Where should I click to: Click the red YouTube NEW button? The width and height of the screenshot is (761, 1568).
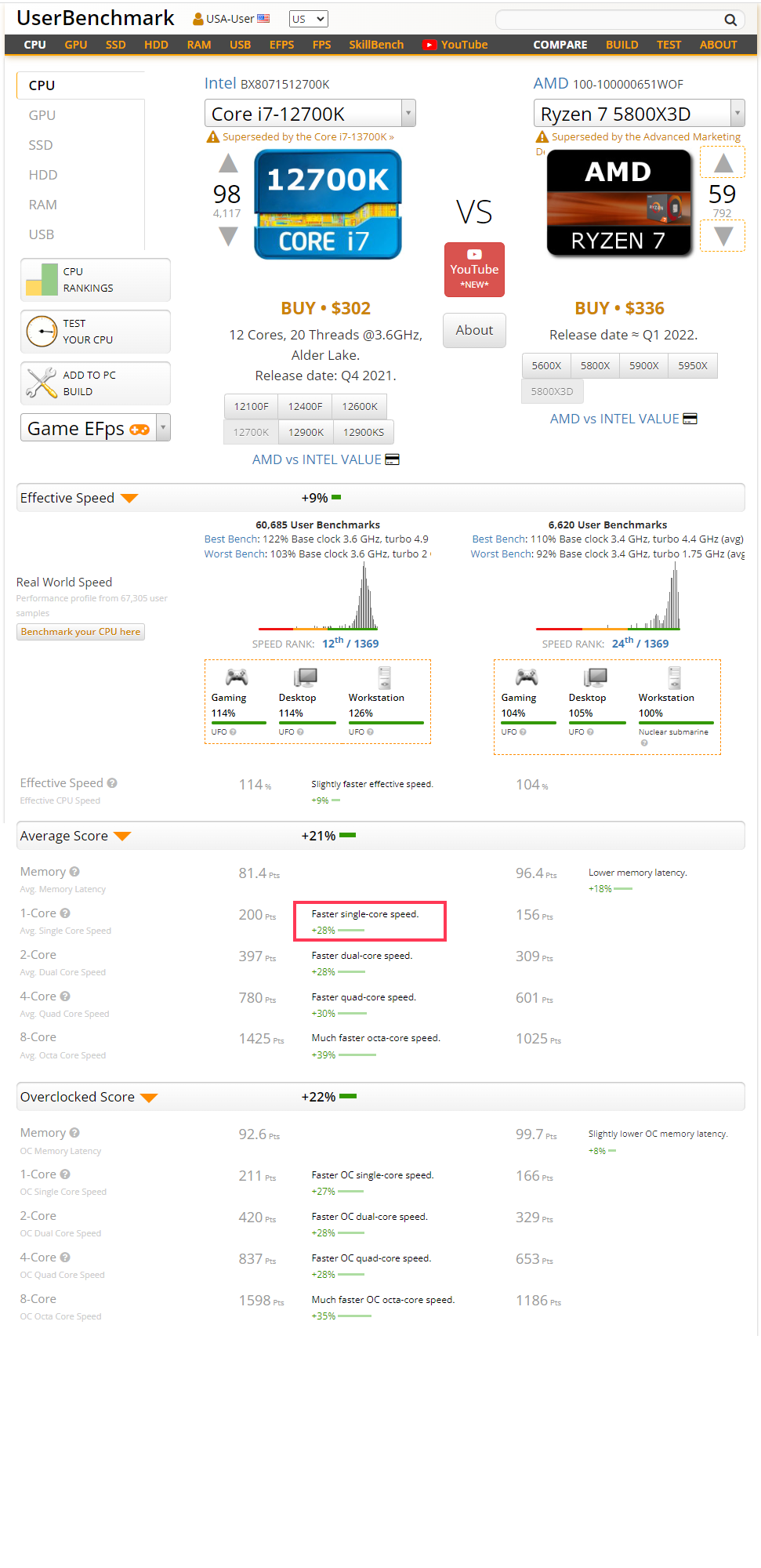474,270
